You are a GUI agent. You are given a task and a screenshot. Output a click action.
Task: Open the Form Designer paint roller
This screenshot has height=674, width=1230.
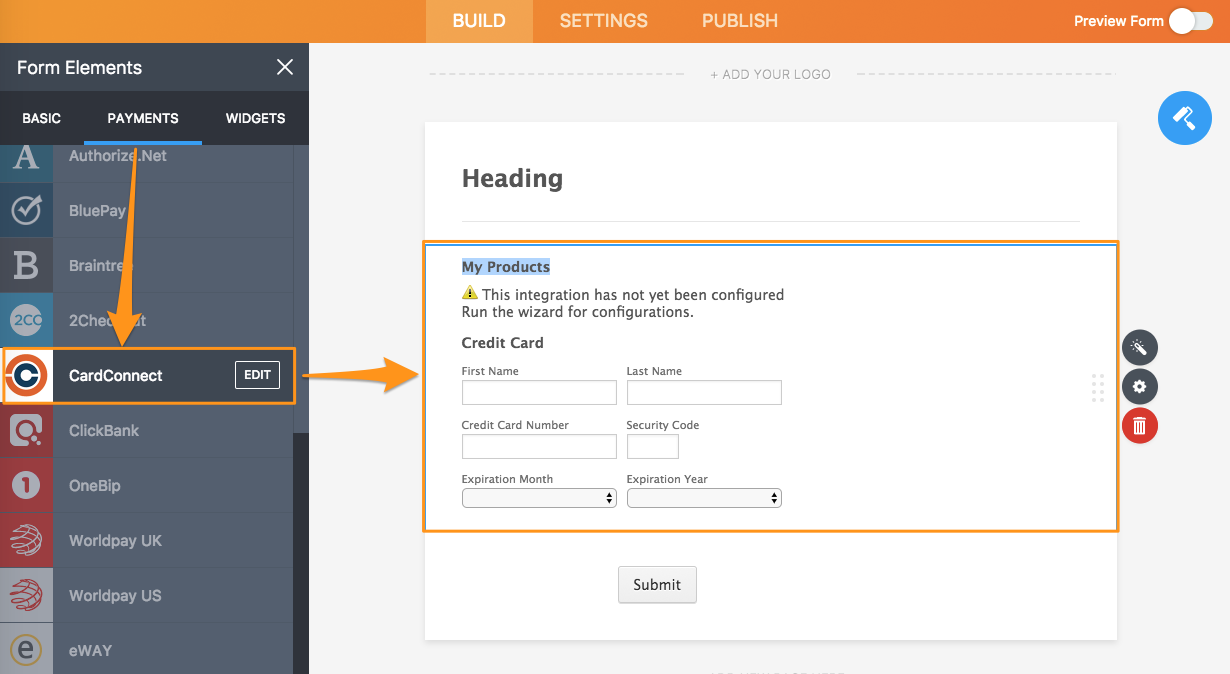(1184, 118)
